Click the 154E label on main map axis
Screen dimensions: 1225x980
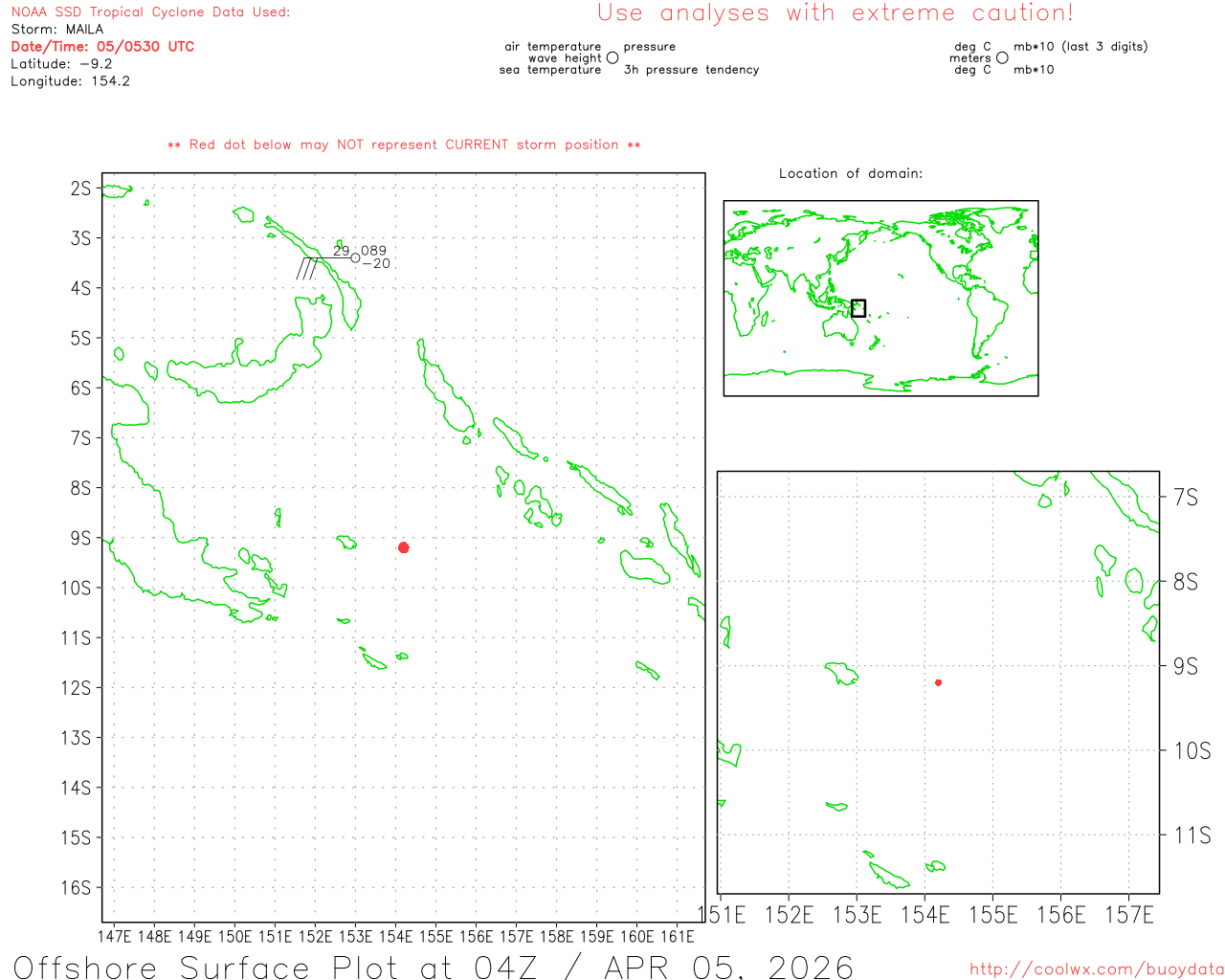point(395,936)
